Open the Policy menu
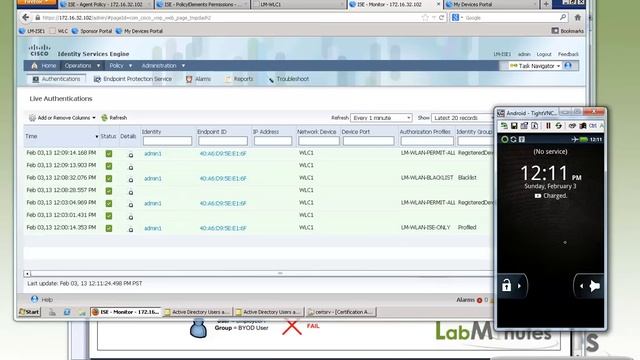The height and width of the screenshot is (360, 640). [x=120, y=66]
